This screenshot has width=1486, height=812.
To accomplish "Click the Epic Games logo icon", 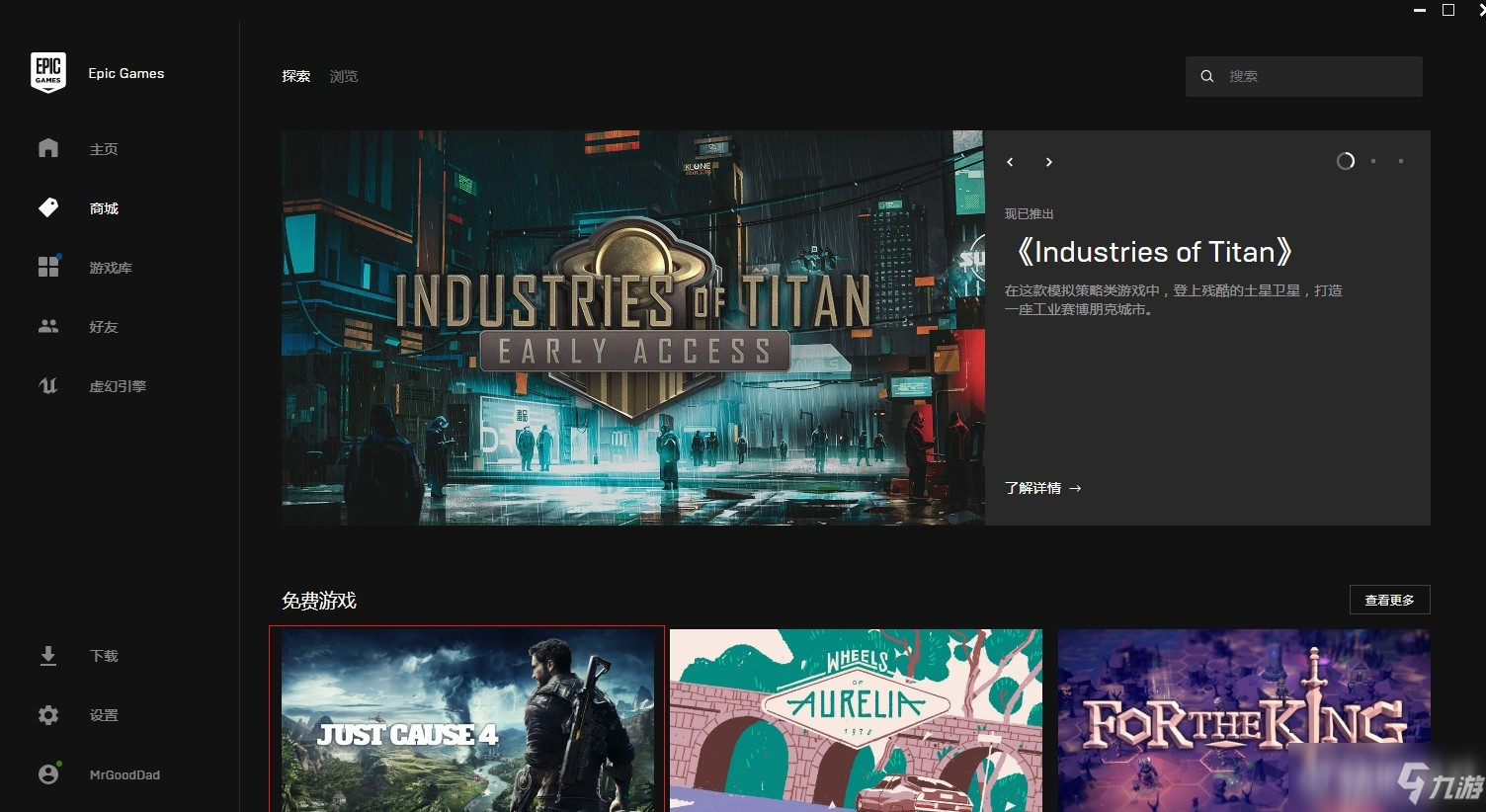I will (x=48, y=73).
